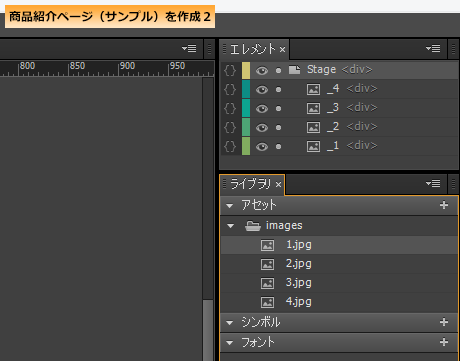This screenshot has height=361, width=460.
Task: Select the _2 <div> label
Action: (362, 126)
